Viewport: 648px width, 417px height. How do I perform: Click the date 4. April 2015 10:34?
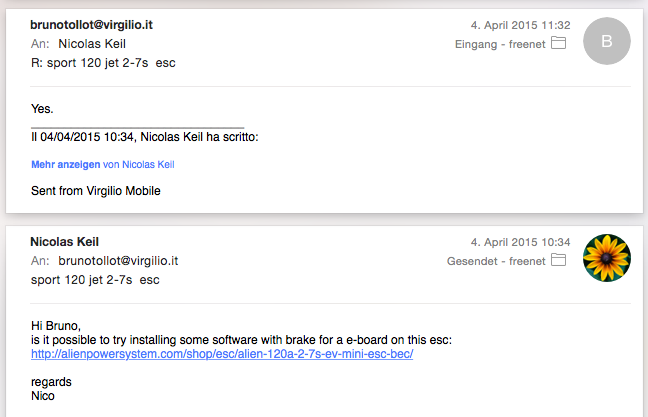click(x=520, y=242)
